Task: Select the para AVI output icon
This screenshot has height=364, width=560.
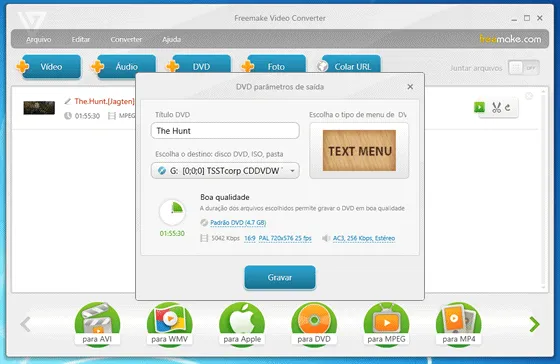Action: 97,324
